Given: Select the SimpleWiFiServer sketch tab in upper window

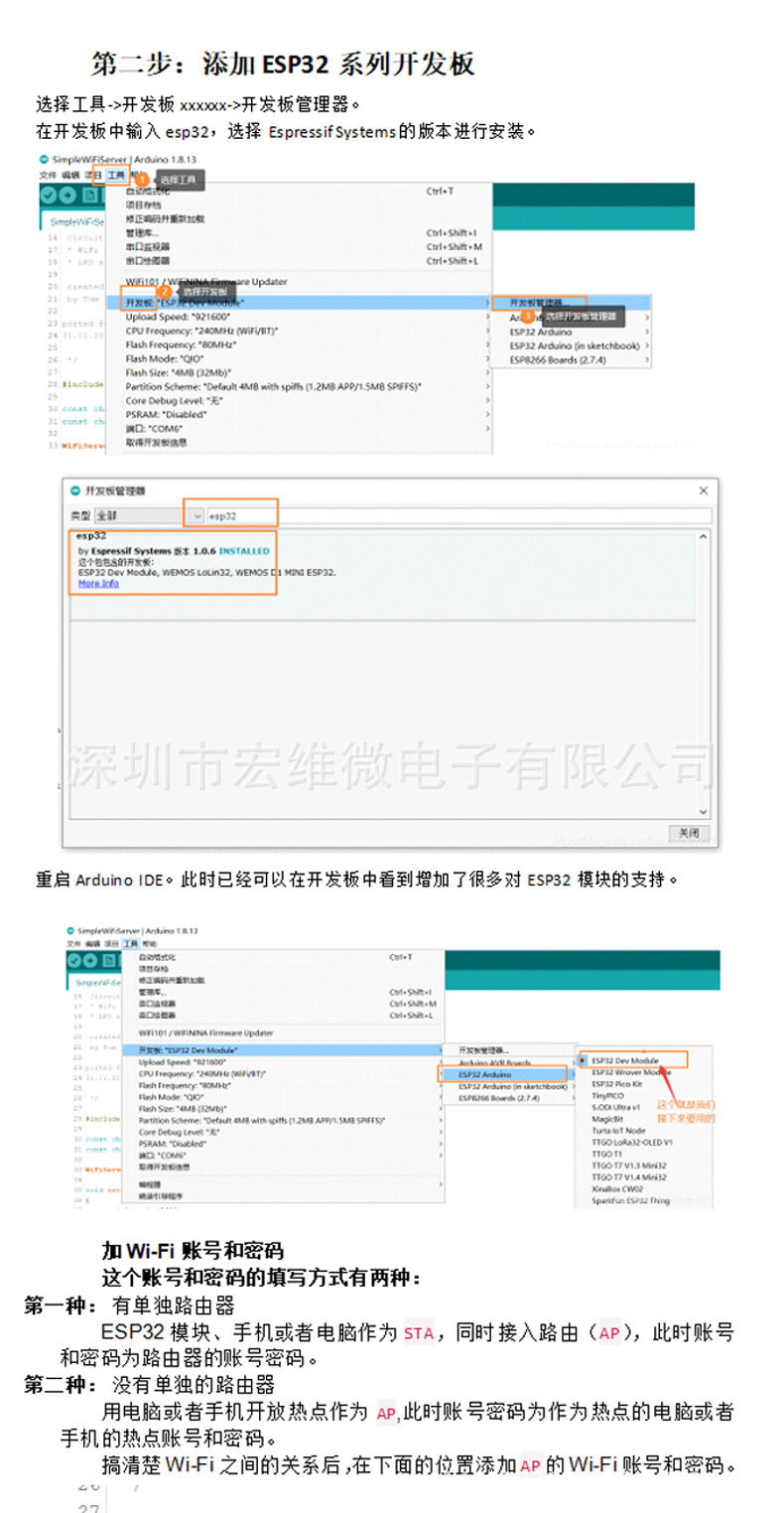Looking at the screenshot, I should point(77,222).
